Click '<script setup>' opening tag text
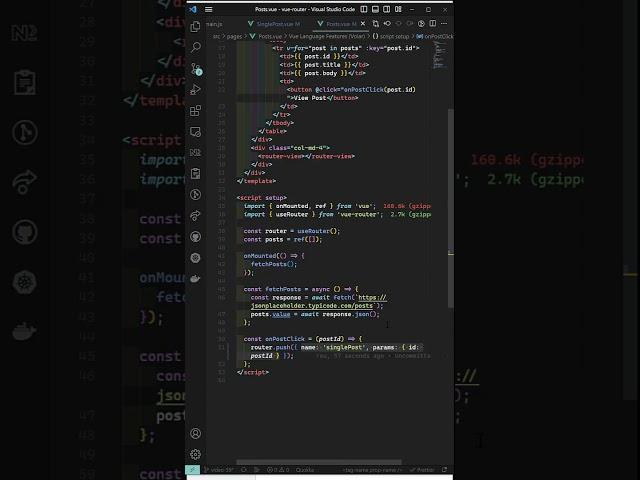Image resolution: width=640 pixels, height=480 pixels. point(262,198)
